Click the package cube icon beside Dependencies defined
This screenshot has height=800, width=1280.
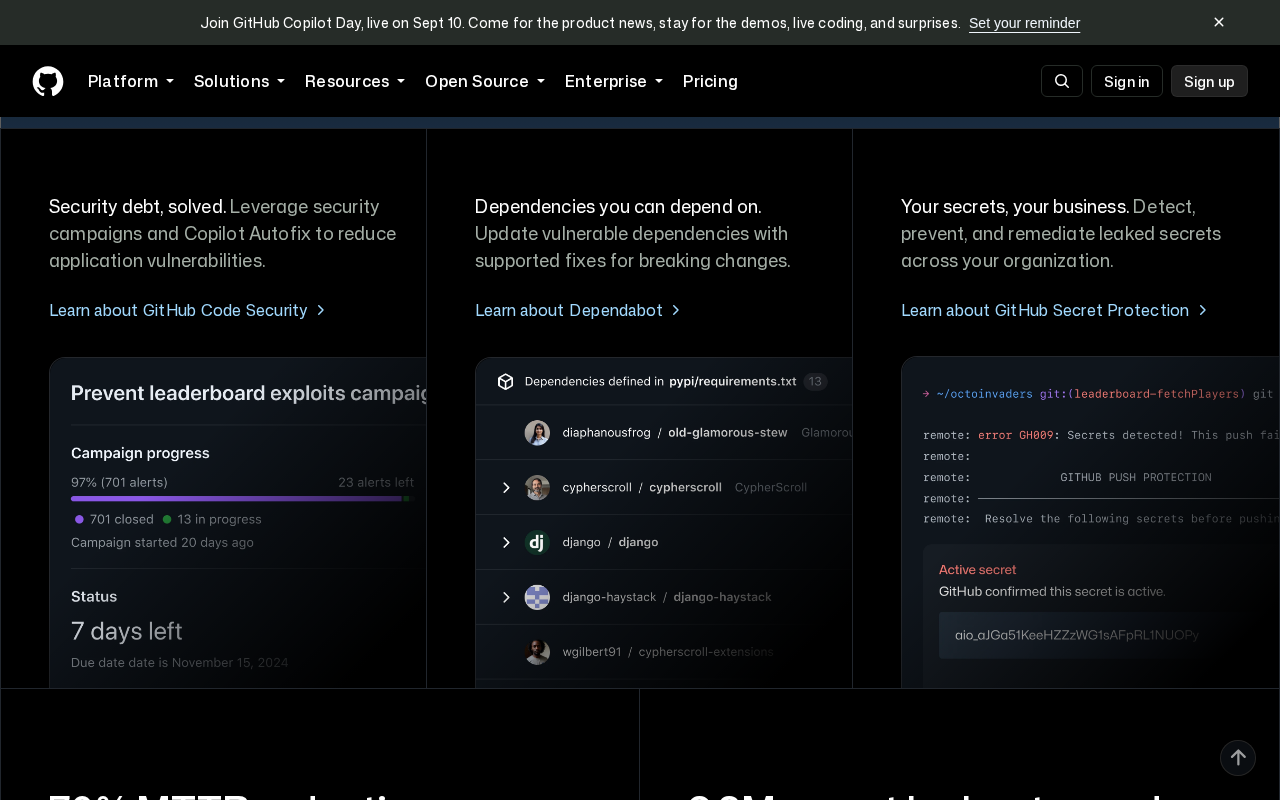(x=506, y=381)
